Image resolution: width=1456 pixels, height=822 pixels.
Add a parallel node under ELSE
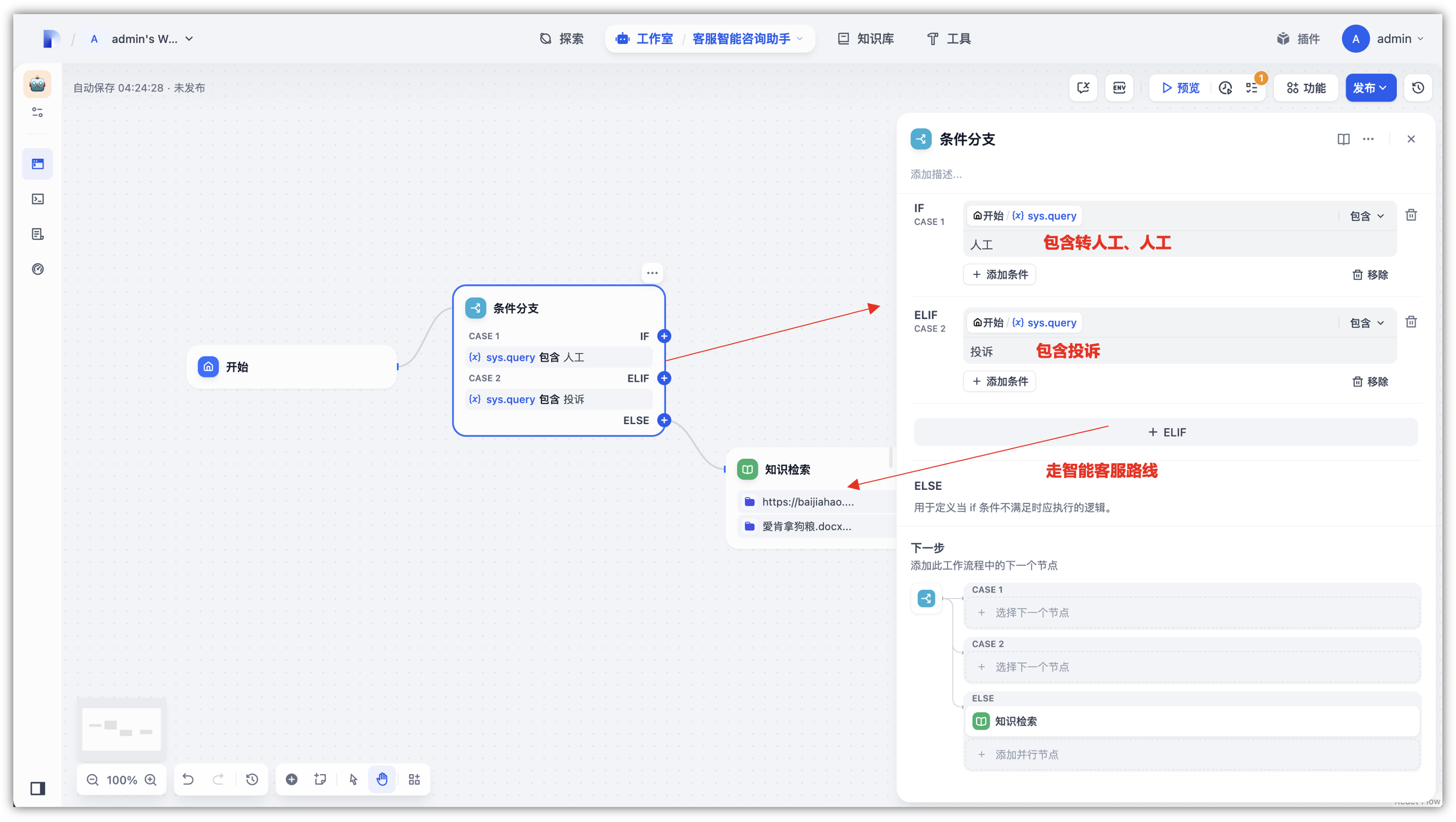coord(1192,755)
